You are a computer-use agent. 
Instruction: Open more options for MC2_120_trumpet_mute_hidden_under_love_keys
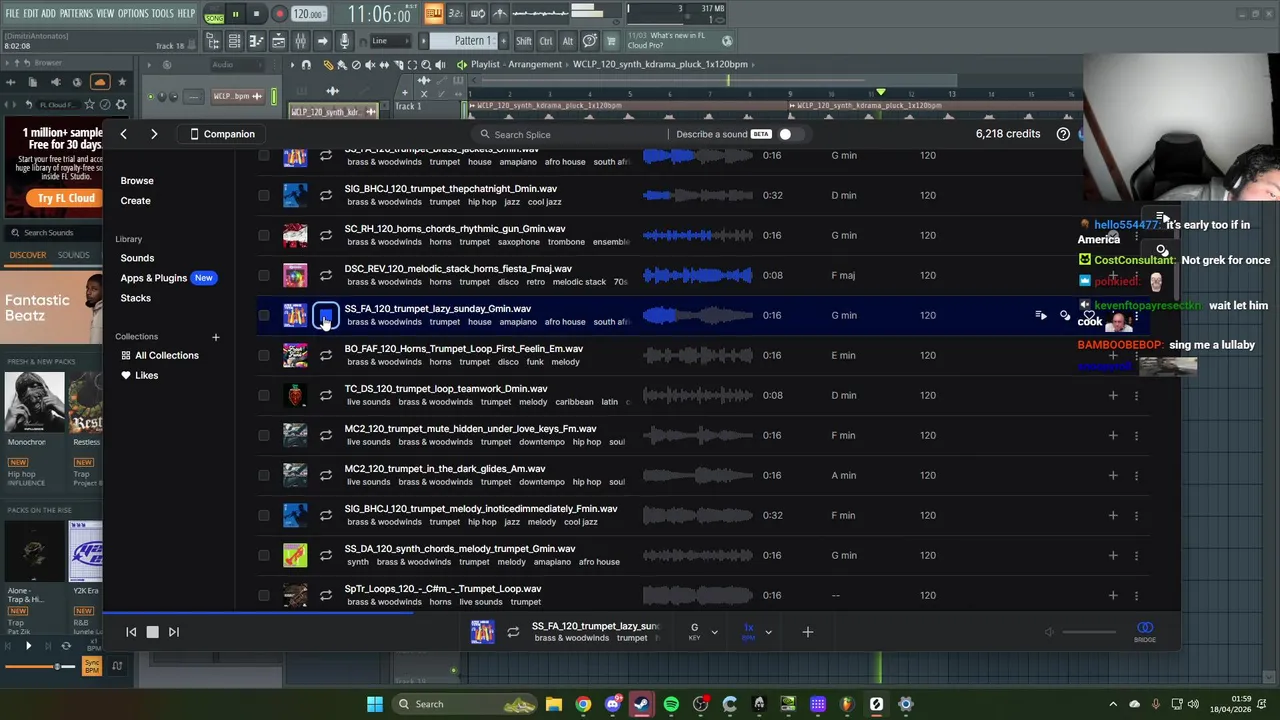[x=1136, y=435]
